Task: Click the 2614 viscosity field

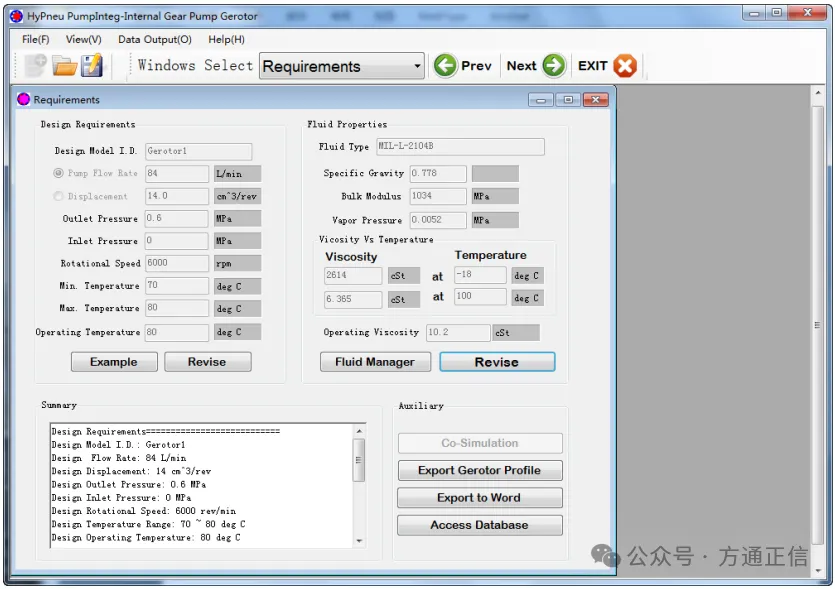Action: pyautogui.click(x=353, y=275)
